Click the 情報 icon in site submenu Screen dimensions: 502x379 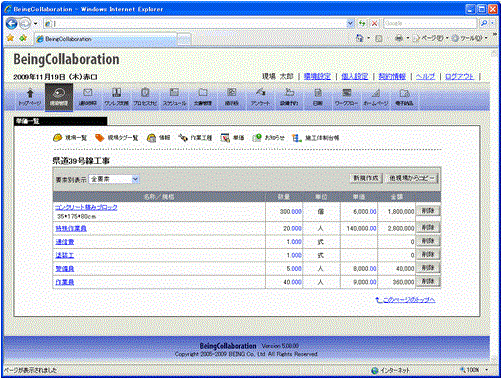point(151,138)
